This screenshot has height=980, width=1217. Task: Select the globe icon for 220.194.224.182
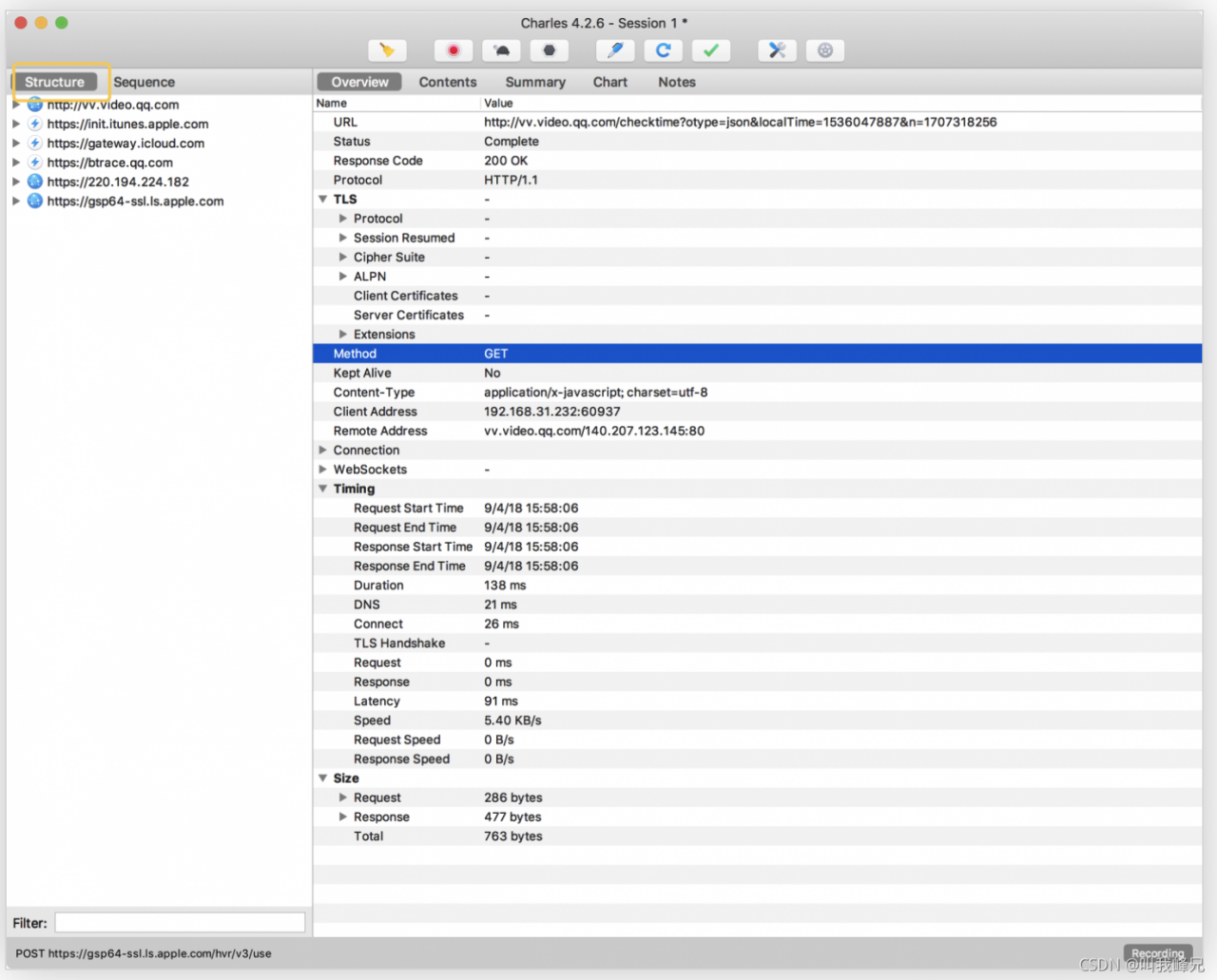35,182
